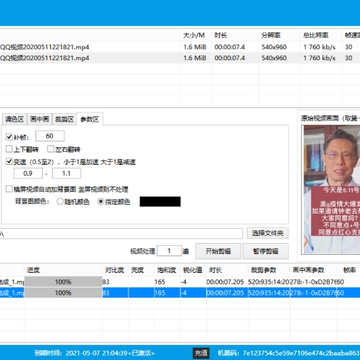Pause editing with the 暂停剪辑 button
The width and height of the screenshot is (360, 360).
266,251
